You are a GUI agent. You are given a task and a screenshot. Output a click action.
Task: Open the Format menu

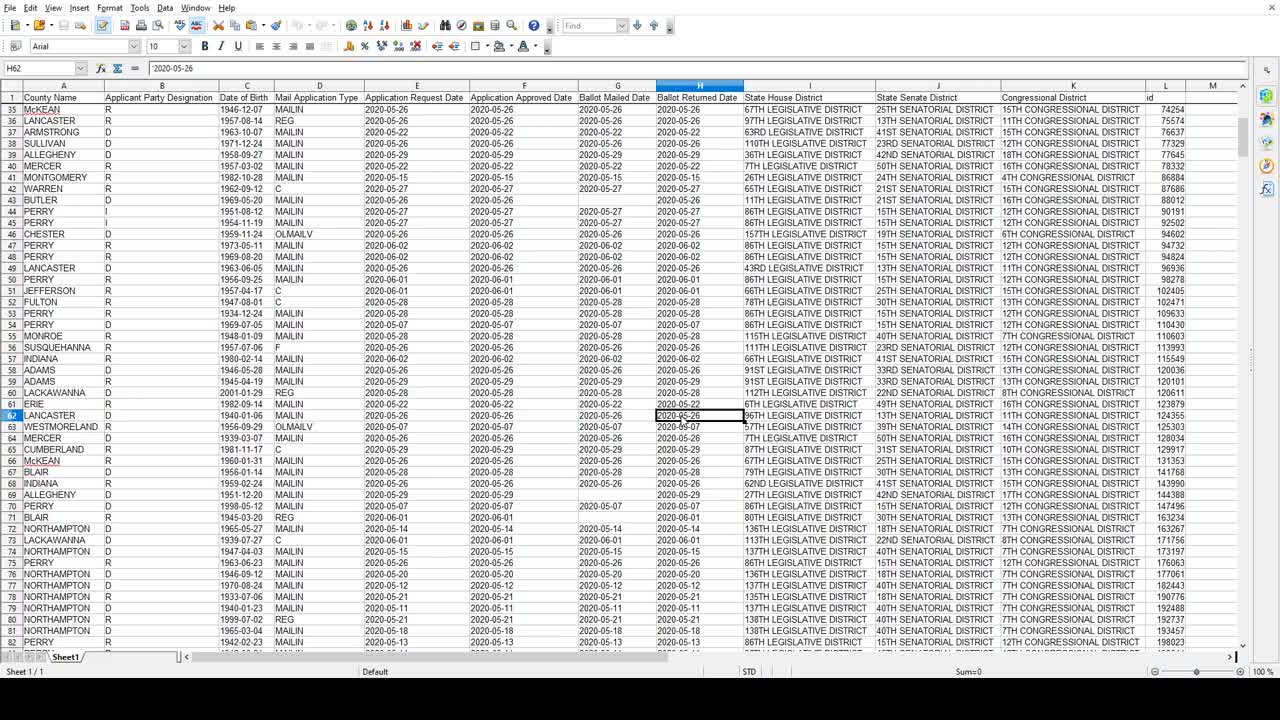(x=110, y=8)
